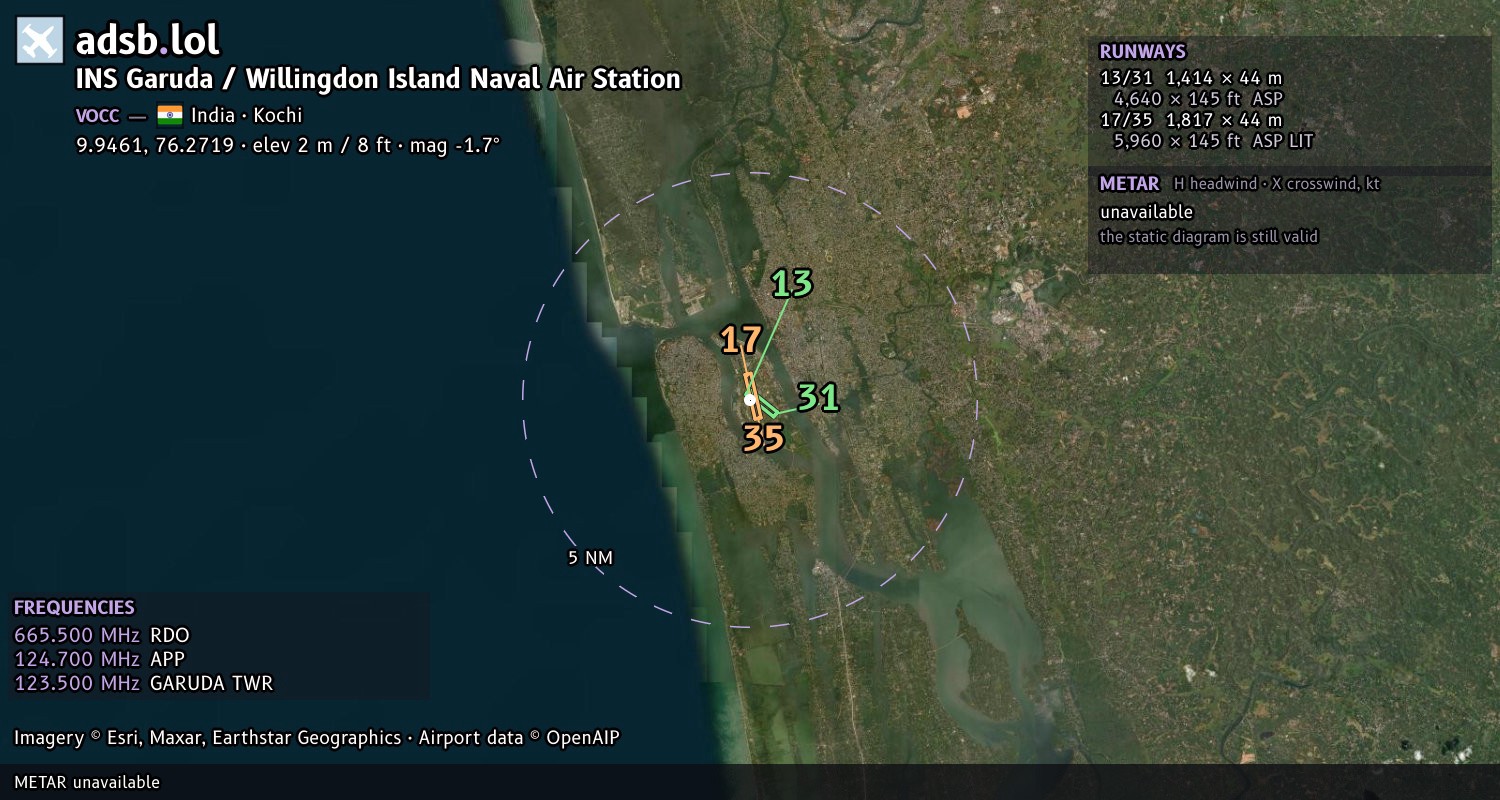Image resolution: width=1500 pixels, height=800 pixels.
Task: Click the 4,640 × 145 ft ASP row
Action: pyautogui.click(x=1198, y=99)
